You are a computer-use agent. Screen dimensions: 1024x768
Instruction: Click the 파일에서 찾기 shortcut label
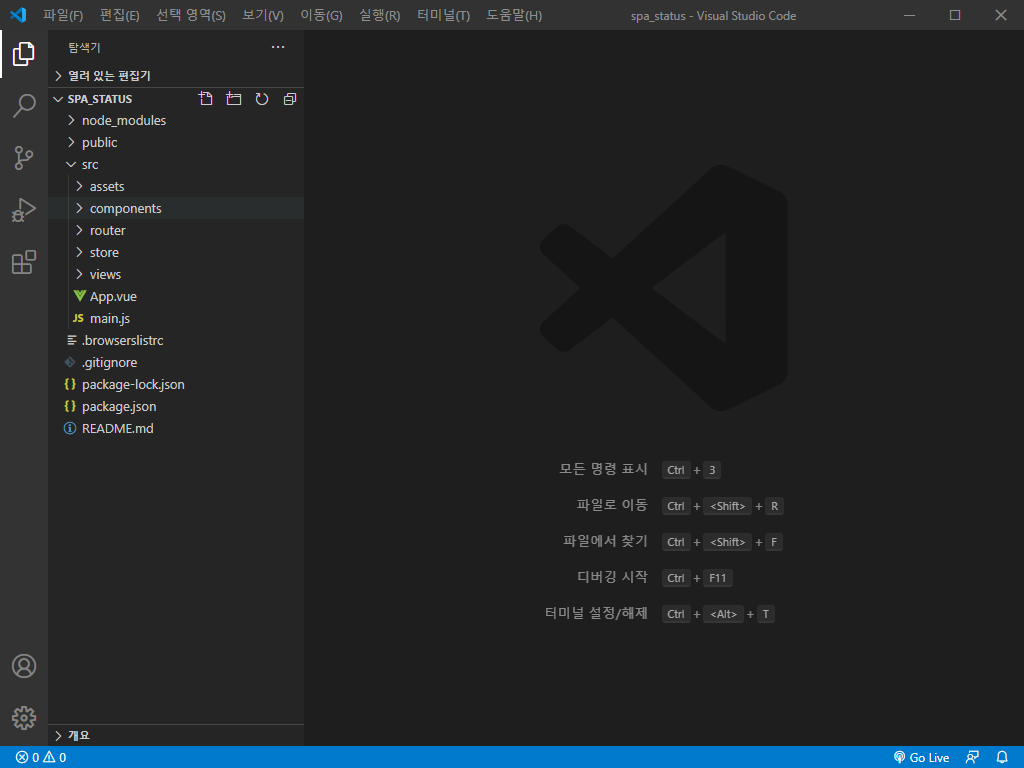[x=605, y=541]
